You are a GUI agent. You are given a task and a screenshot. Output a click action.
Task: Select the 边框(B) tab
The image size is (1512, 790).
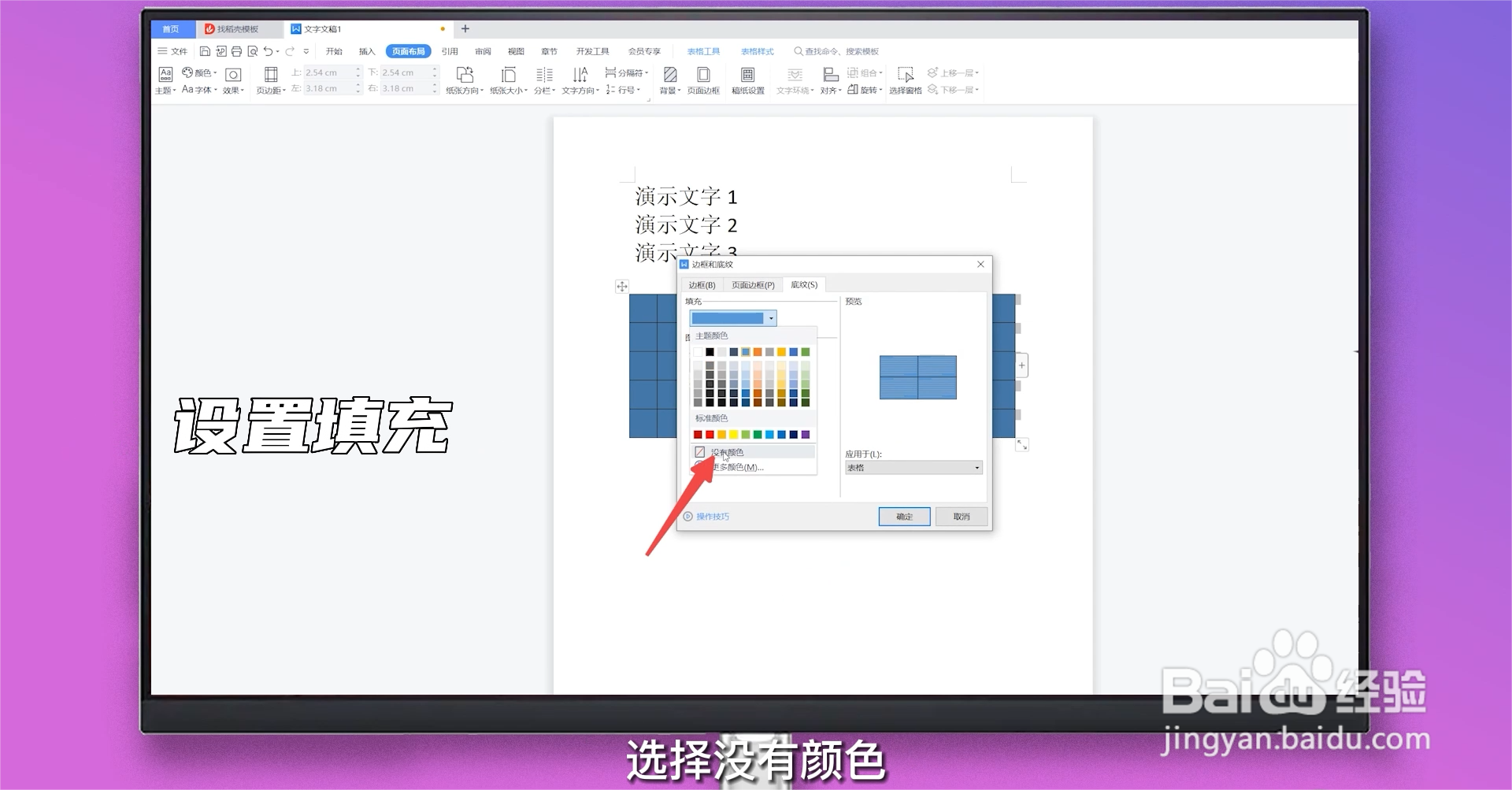coord(701,284)
